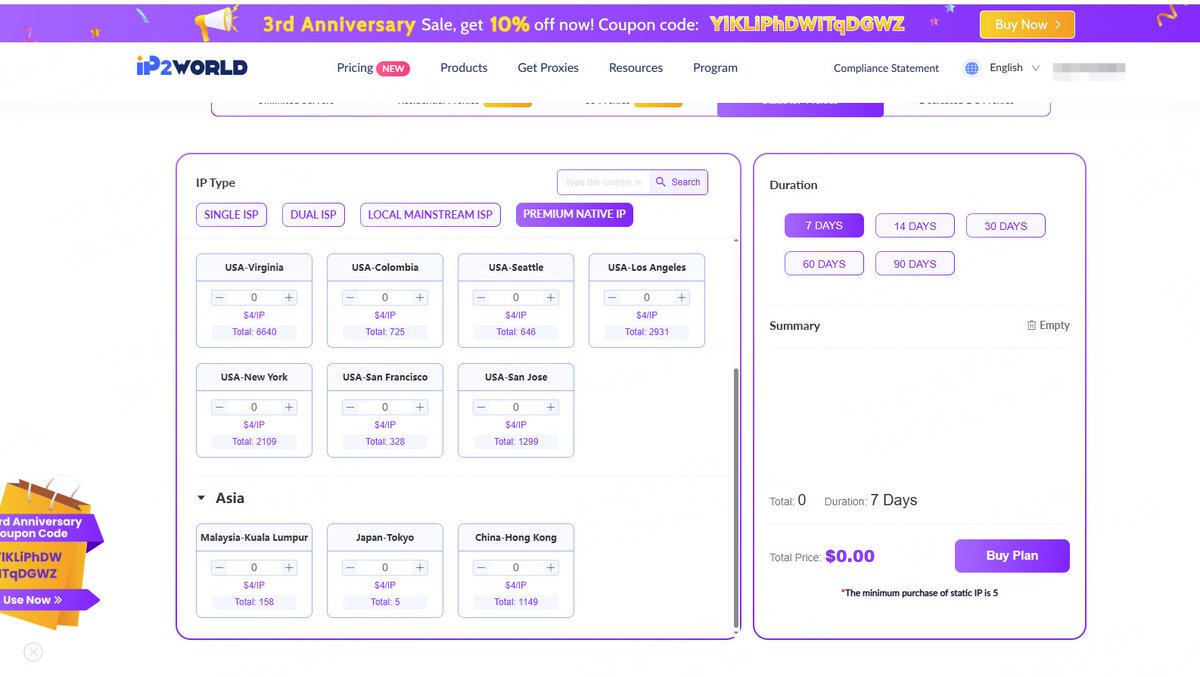The image size is (1200, 677).
Task: Increase USA-Los Angeles quantity with plus
Action: pos(682,298)
